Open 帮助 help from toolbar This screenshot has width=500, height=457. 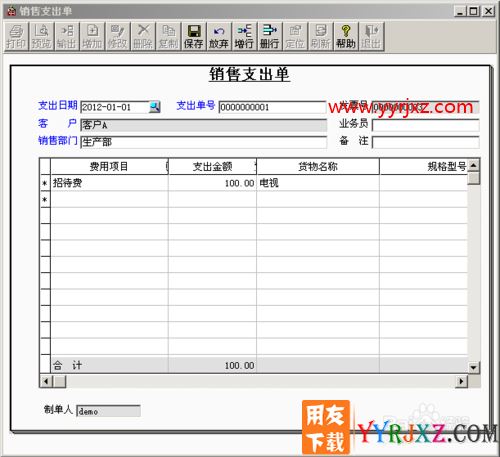click(346, 36)
